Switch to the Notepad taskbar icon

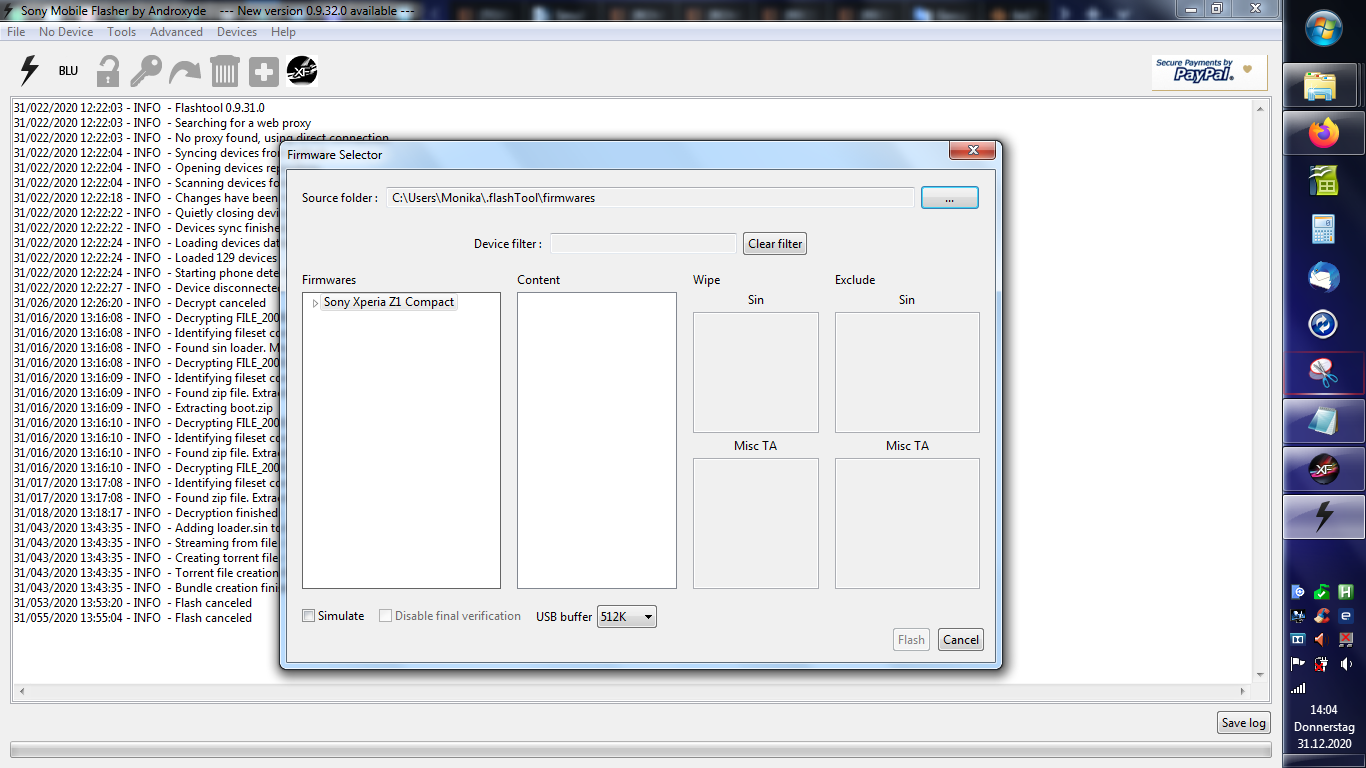[1324, 421]
